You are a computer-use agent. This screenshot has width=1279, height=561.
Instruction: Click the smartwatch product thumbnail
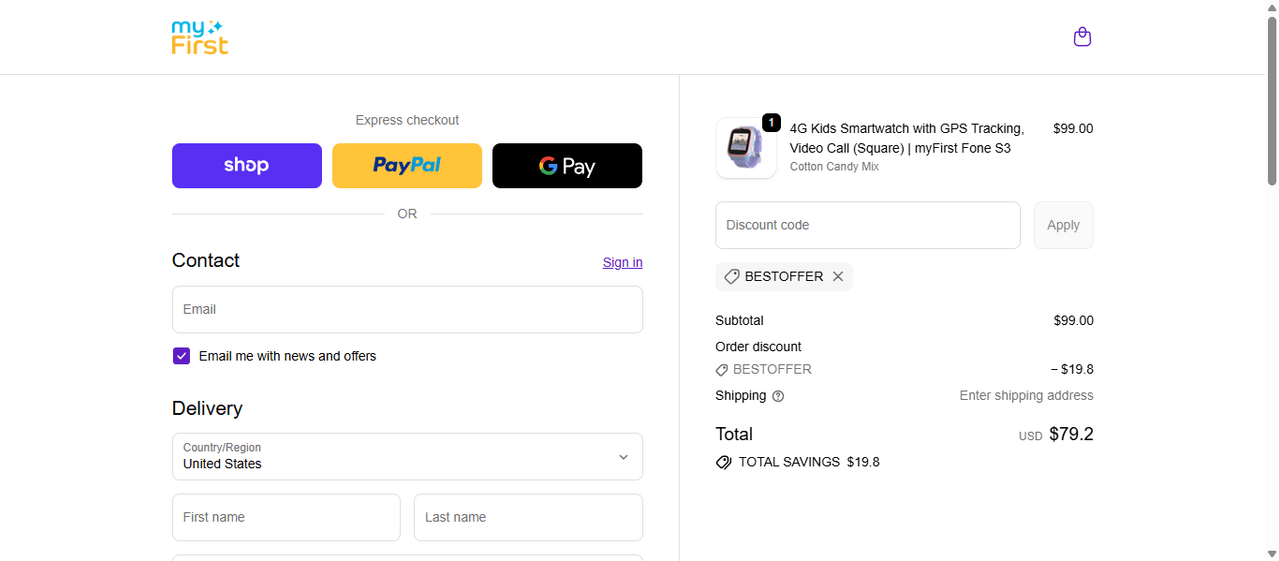point(746,148)
